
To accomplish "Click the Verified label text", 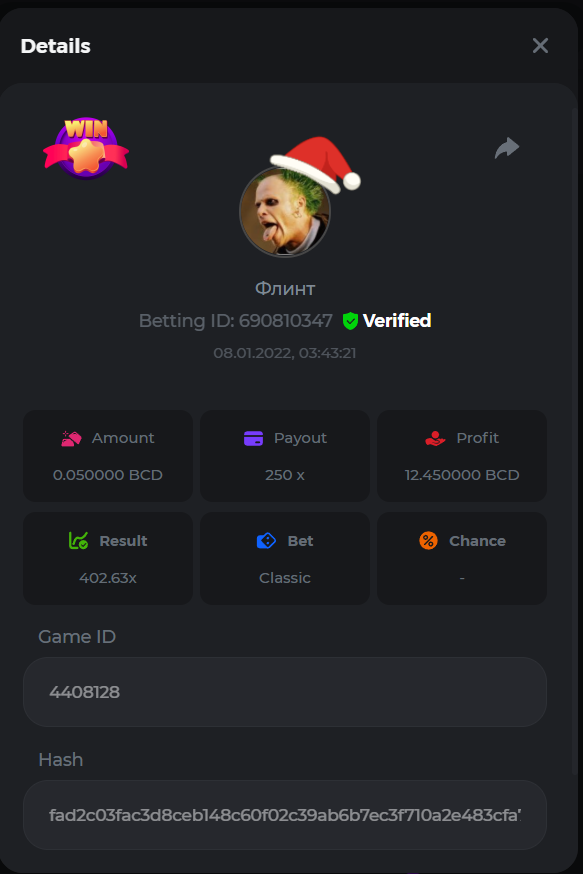I will coord(397,321).
